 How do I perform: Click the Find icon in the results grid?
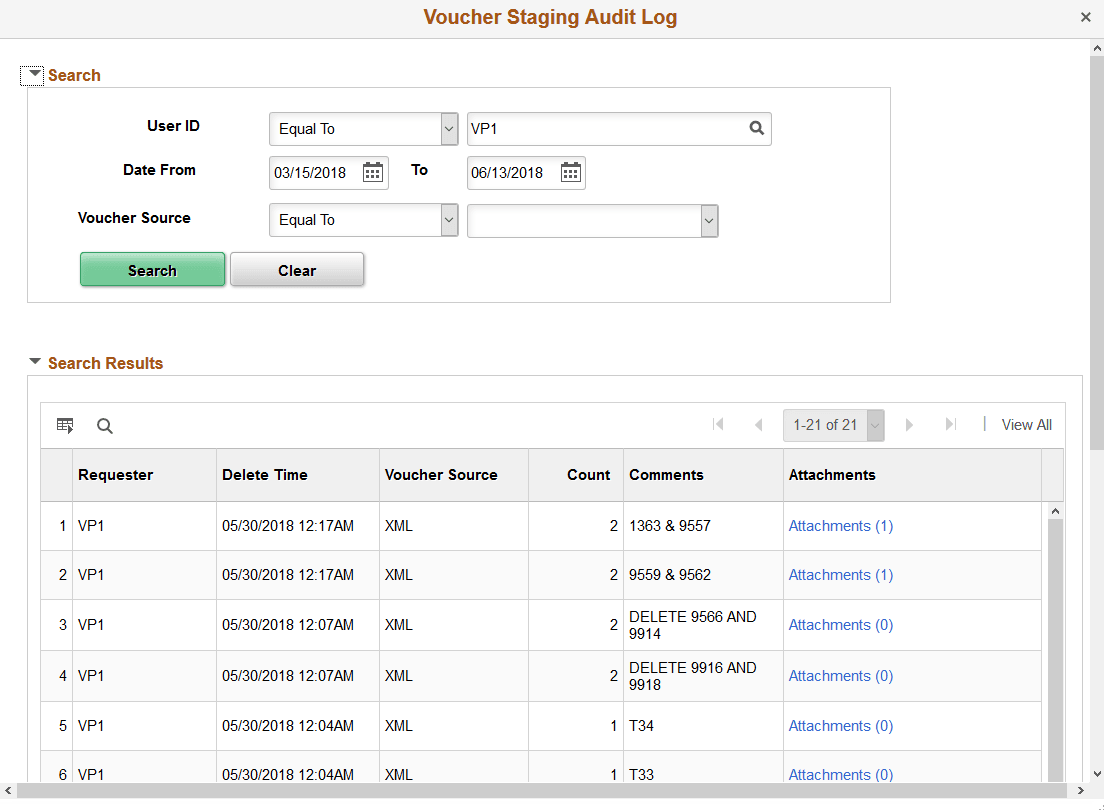104,425
